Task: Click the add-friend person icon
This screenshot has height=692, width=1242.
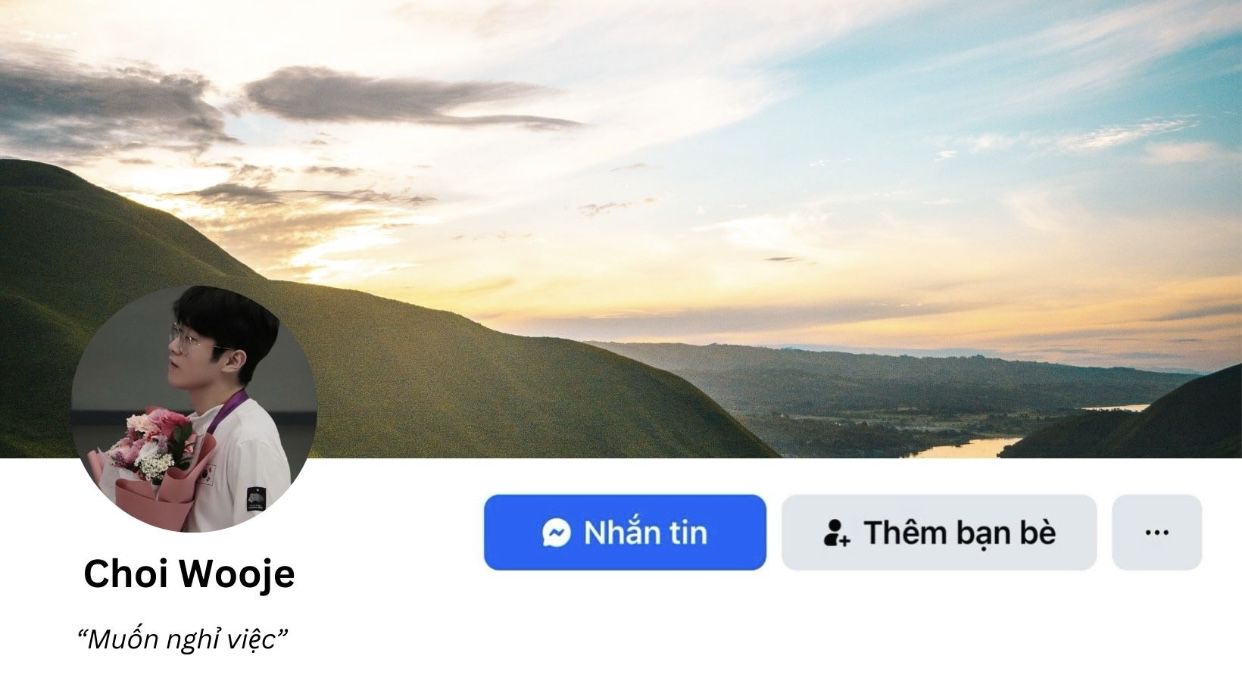Action: pos(836,533)
